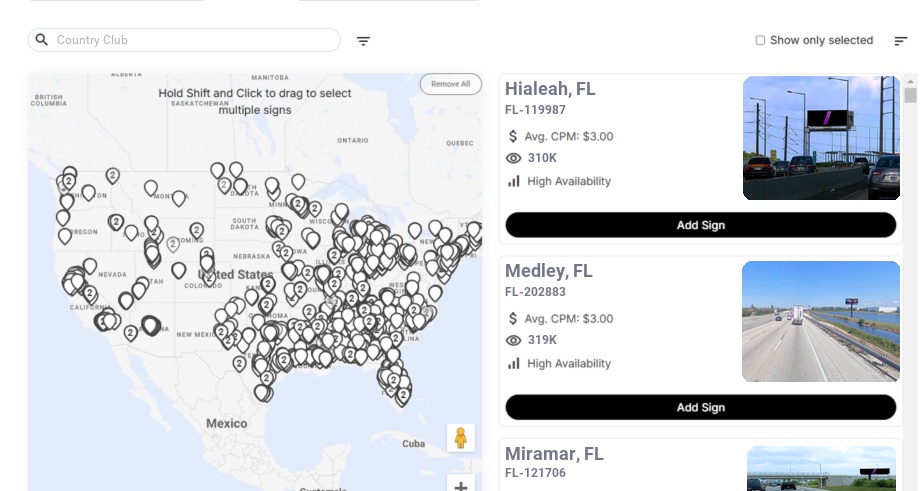Image resolution: width=920 pixels, height=491 pixels.
Task: Click the Medley, FL listing title
Action: 549,271
